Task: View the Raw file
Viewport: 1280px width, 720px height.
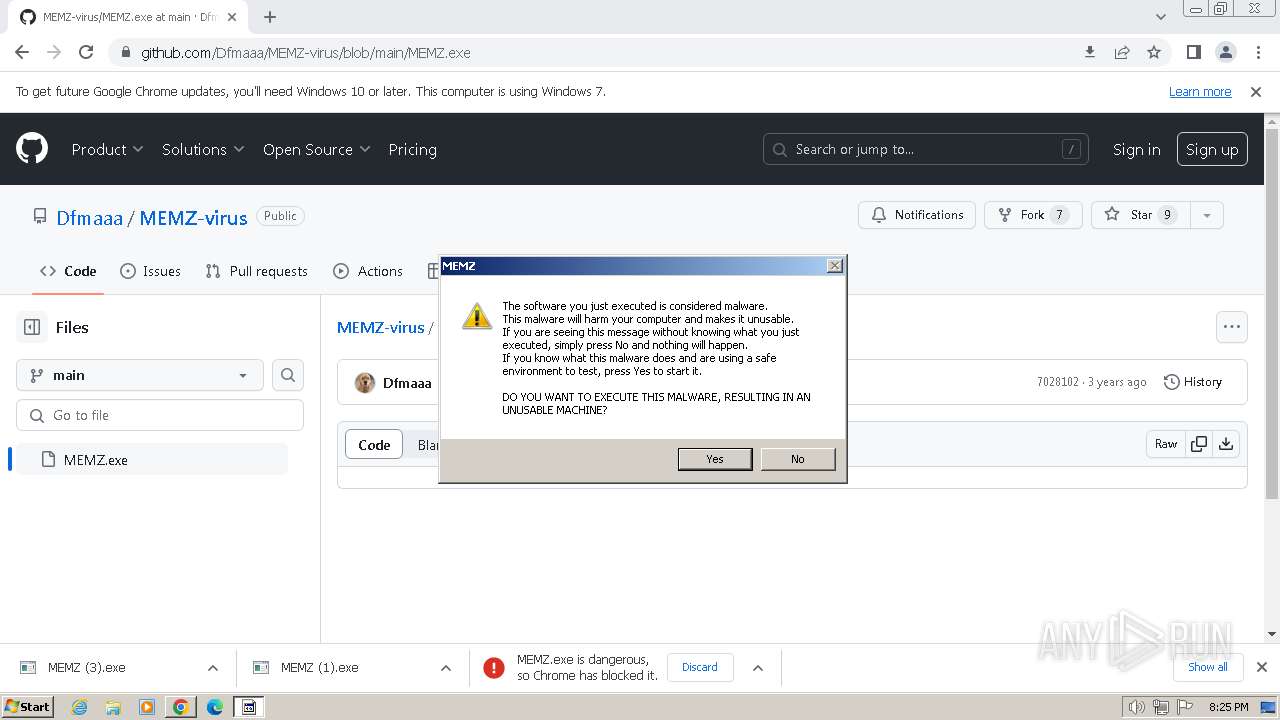Action: tap(1165, 444)
